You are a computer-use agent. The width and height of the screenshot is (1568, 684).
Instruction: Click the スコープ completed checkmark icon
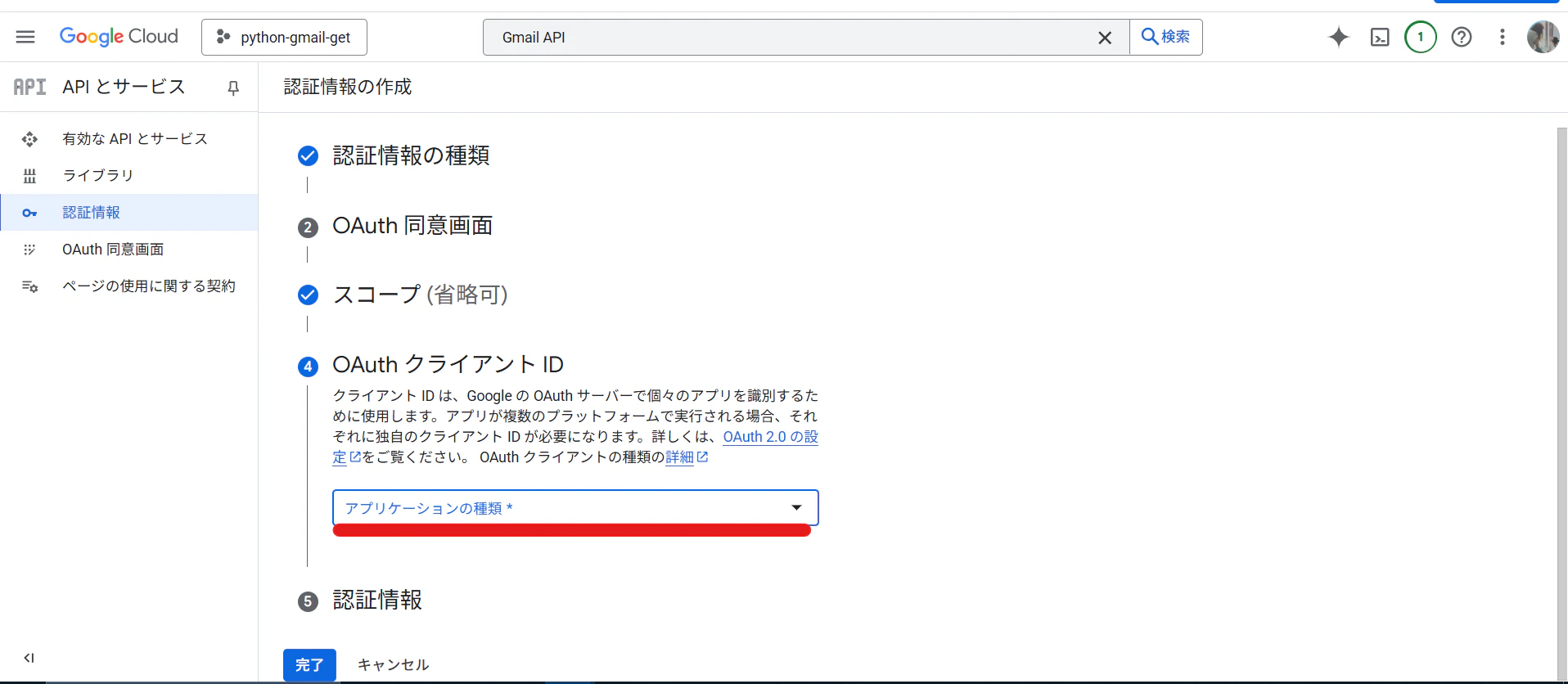(x=308, y=295)
